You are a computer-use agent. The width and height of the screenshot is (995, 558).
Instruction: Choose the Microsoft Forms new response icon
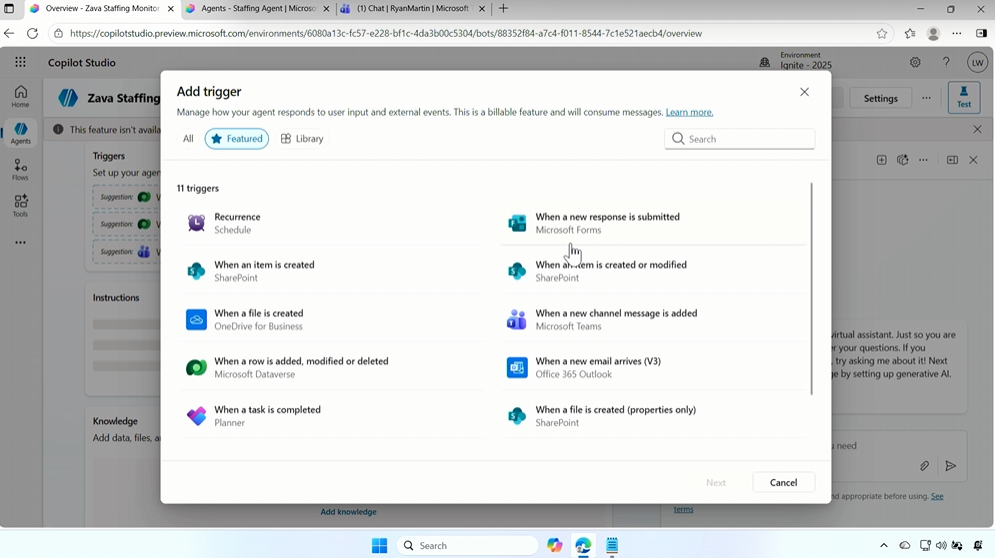[x=517, y=223]
